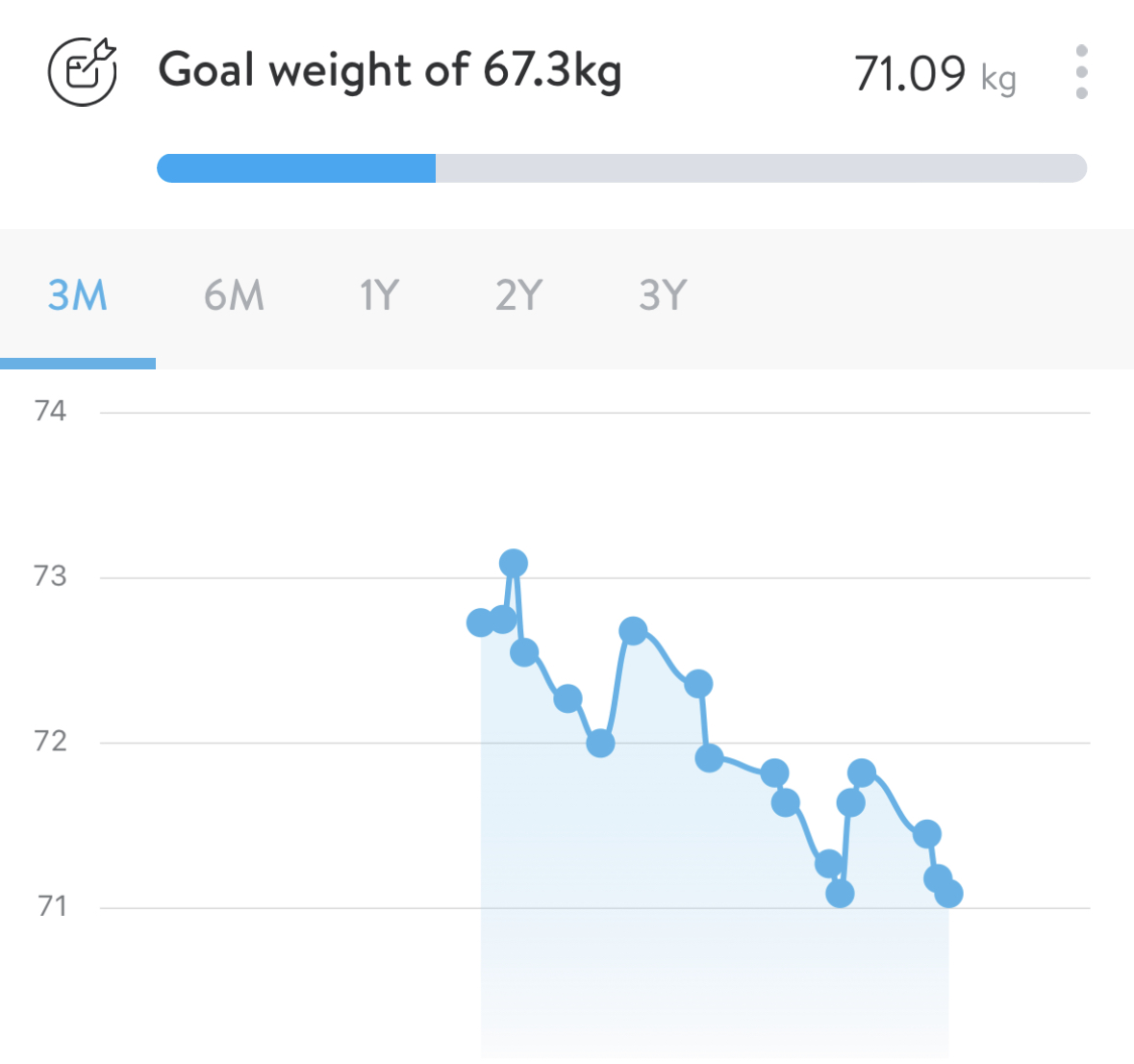Switch chart to 2Y range

[x=518, y=295]
